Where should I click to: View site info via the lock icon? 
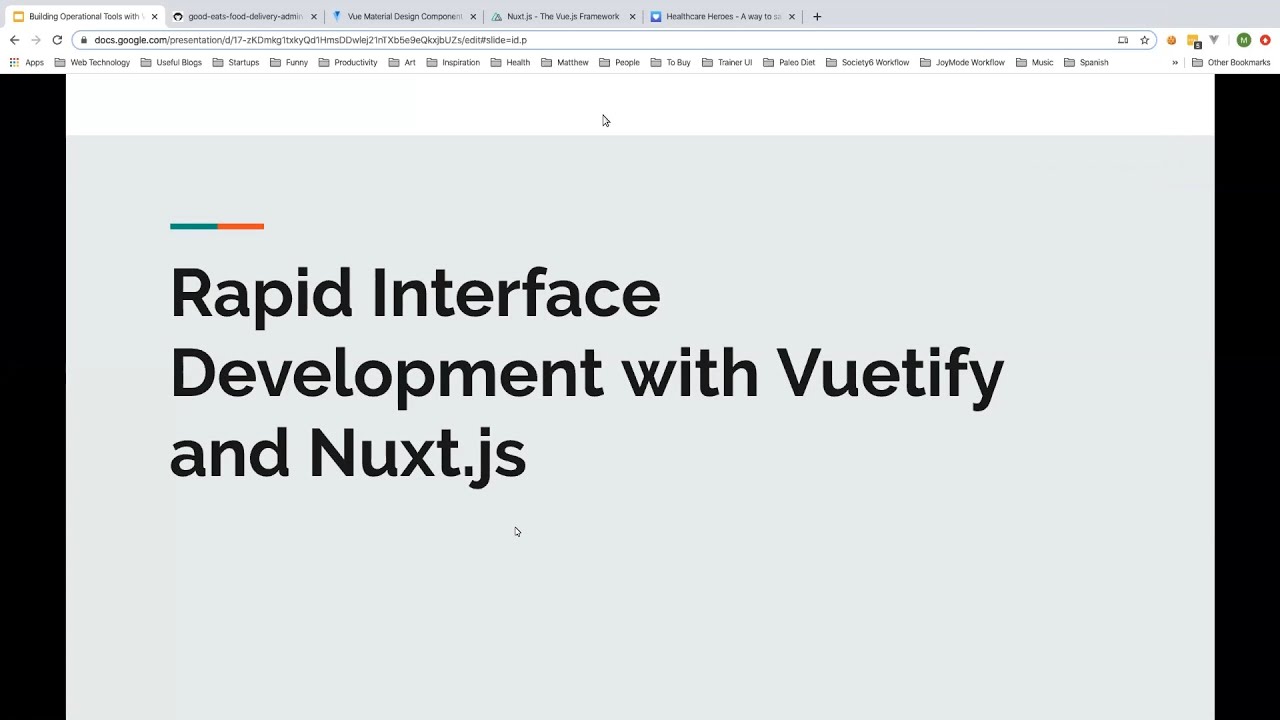[x=84, y=40]
